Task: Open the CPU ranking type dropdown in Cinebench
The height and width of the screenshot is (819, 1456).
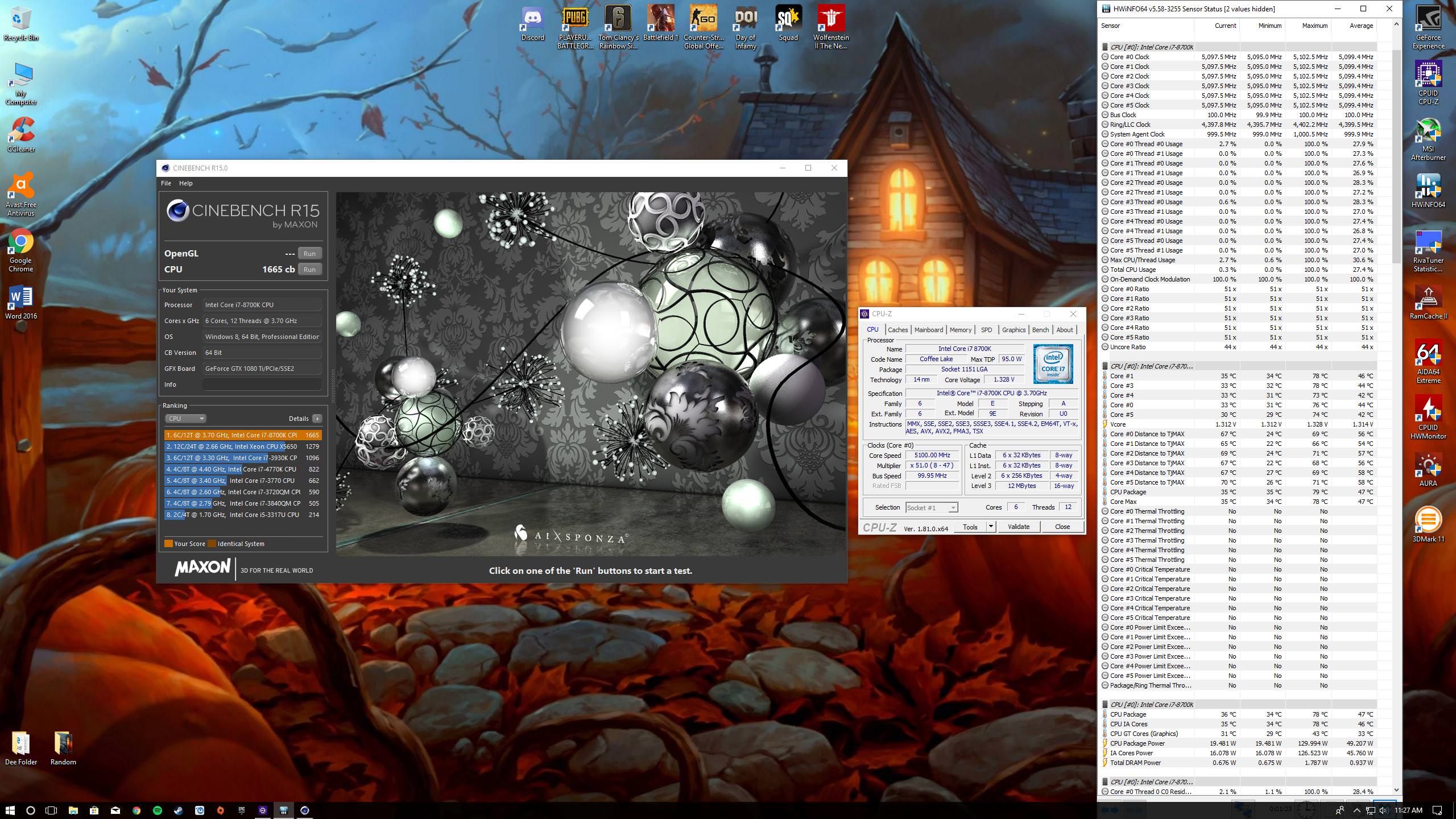Action: click(x=185, y=419)
